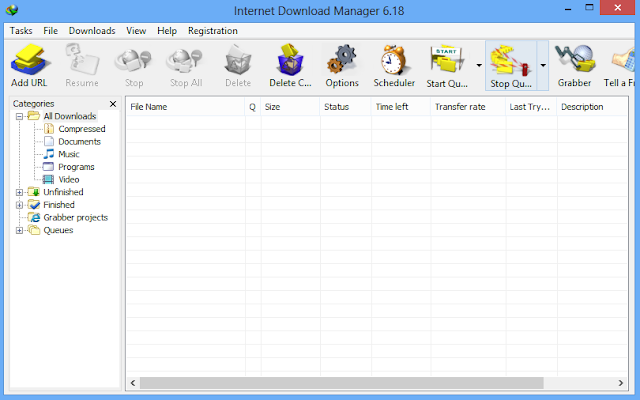640x400 pixels.
Task: Click the Add URL toolbar icon
Action: click(29, 60)
